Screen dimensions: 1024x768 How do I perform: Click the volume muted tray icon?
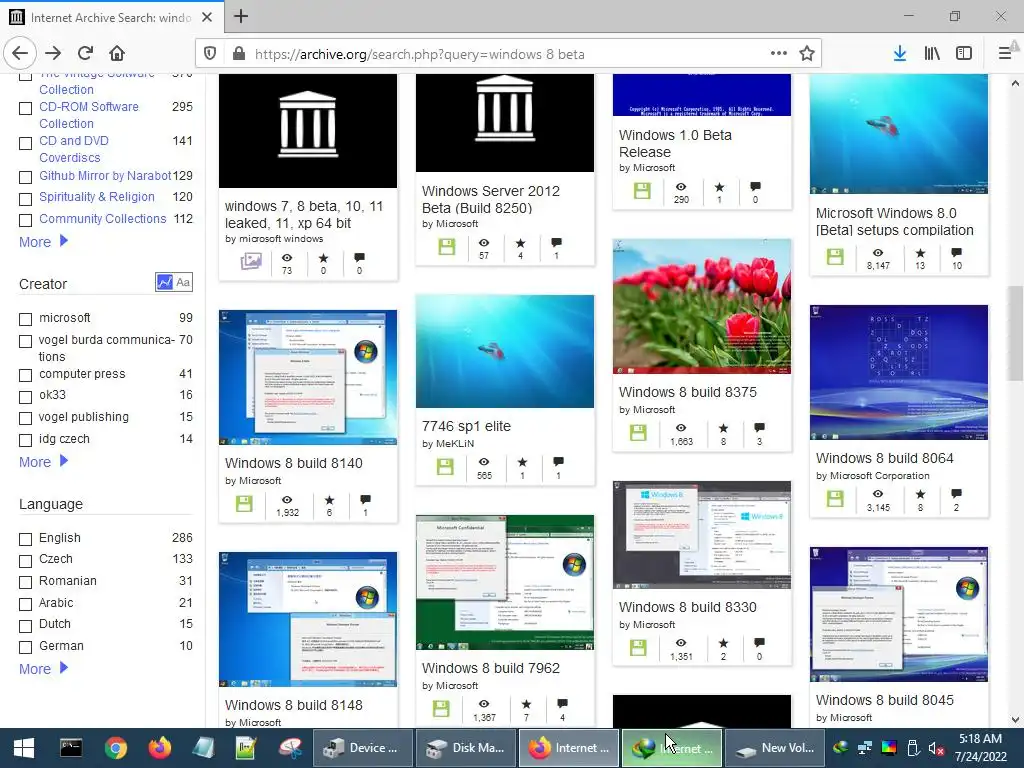[x=936, y=748]
